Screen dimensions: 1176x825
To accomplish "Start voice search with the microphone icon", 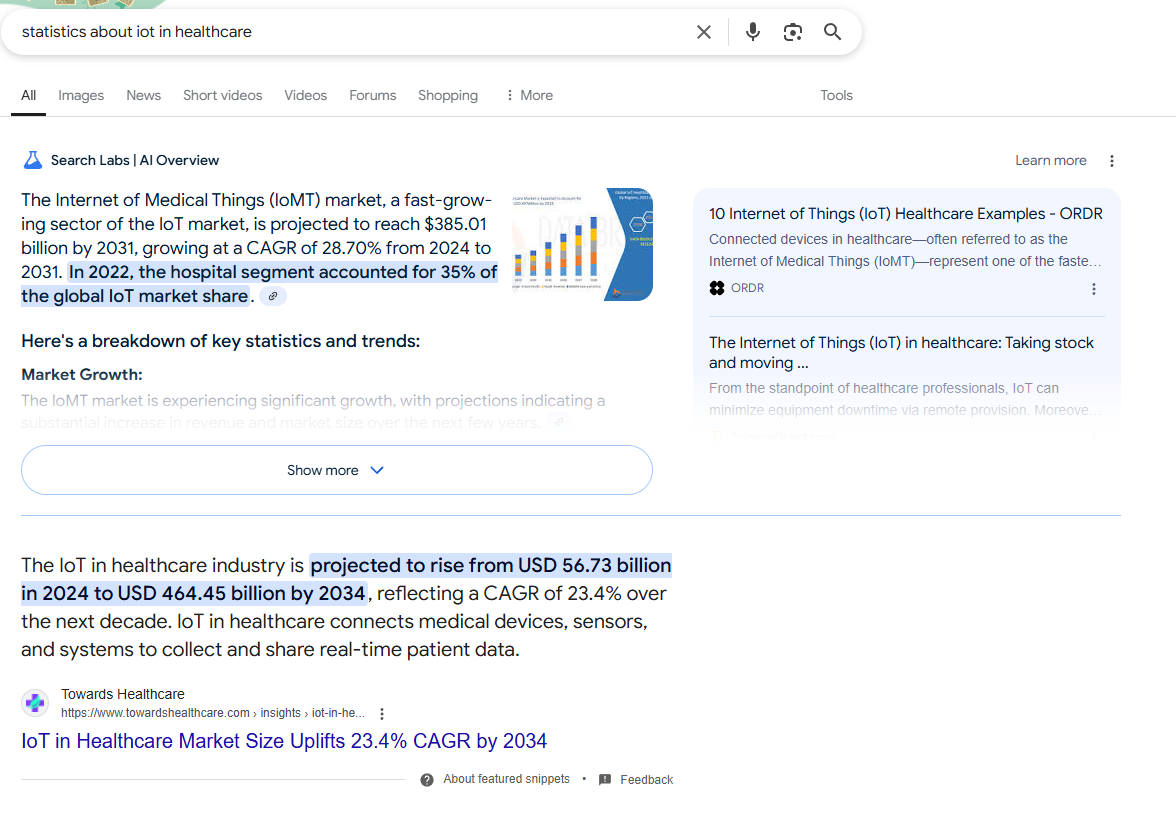I will pos(752,32).
